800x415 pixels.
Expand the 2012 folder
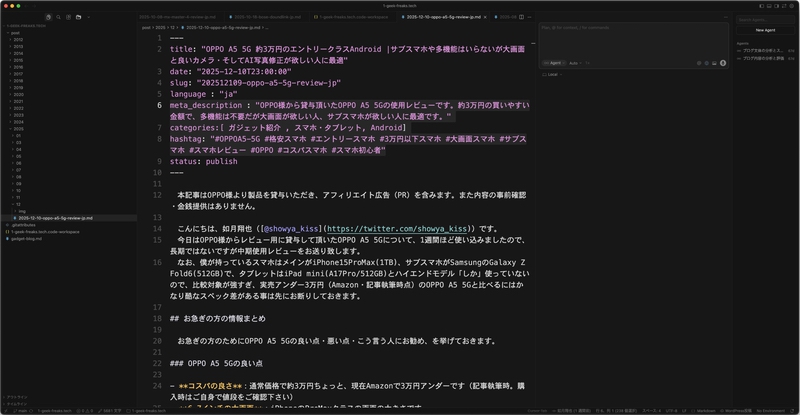point(18,39)
